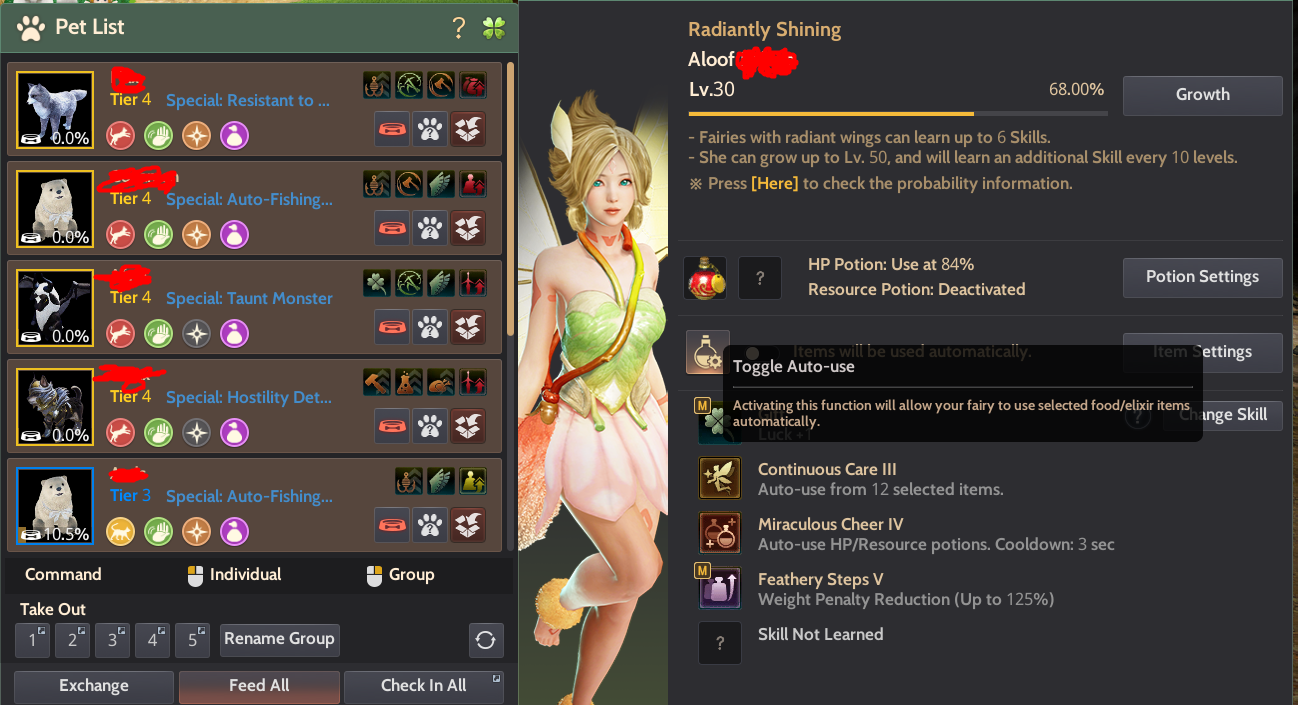The width and height of the screenshot is (1298, 705).
Task: Select pet group 5 under Take Out
Action: [x=192, y=640]
